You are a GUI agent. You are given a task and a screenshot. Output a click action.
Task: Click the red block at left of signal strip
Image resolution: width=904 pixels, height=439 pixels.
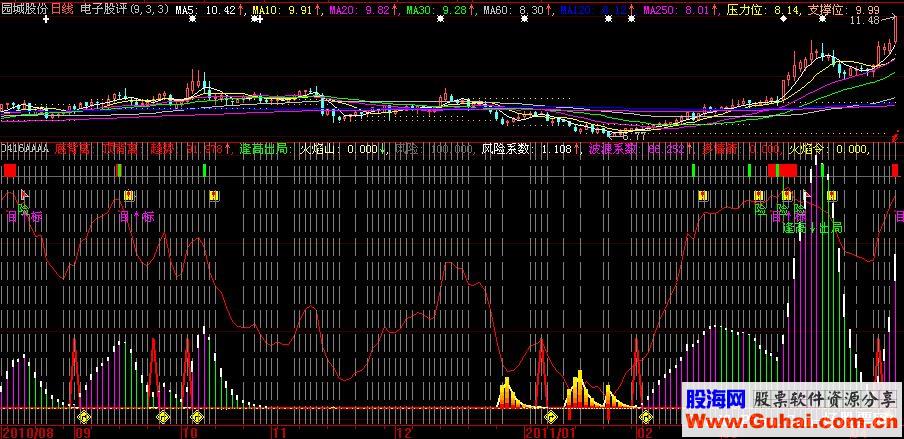[x=10, y=170]
